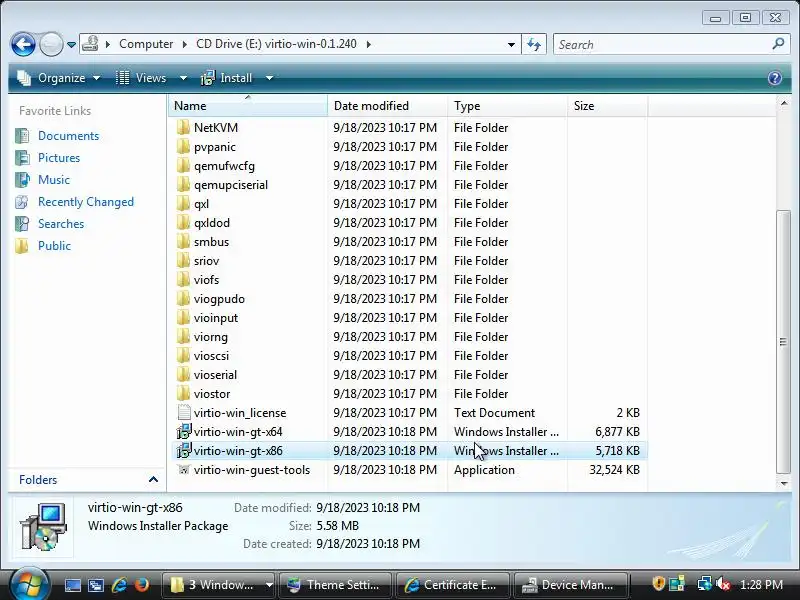
Task: Select the viostor folder name
Action: (x=212, y=393)
